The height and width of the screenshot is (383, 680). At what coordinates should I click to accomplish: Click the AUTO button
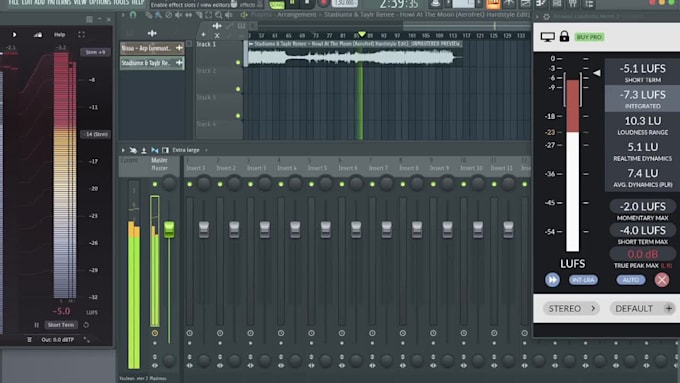tap(631, 280)
